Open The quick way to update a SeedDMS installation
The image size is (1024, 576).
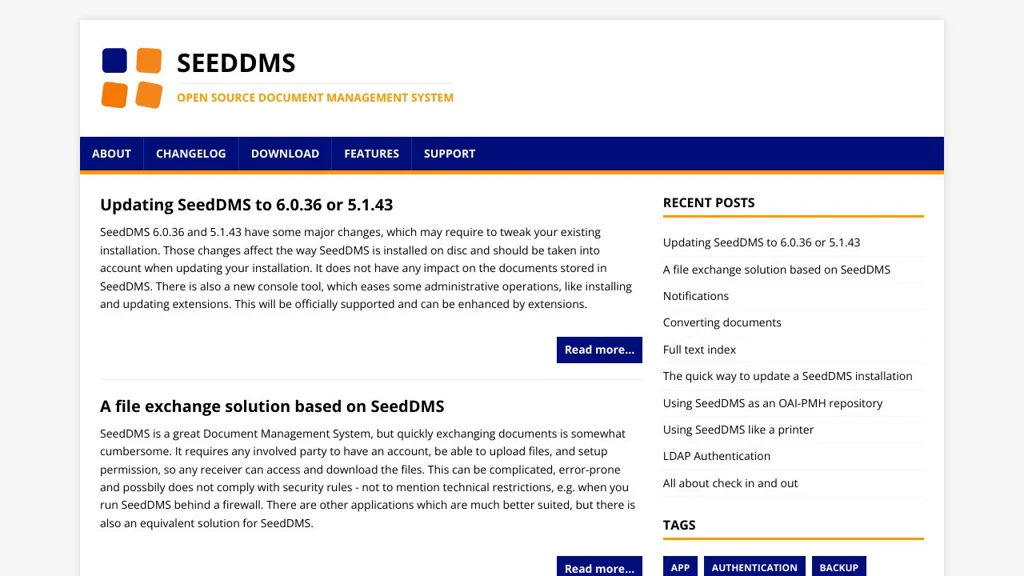[787, 376]
